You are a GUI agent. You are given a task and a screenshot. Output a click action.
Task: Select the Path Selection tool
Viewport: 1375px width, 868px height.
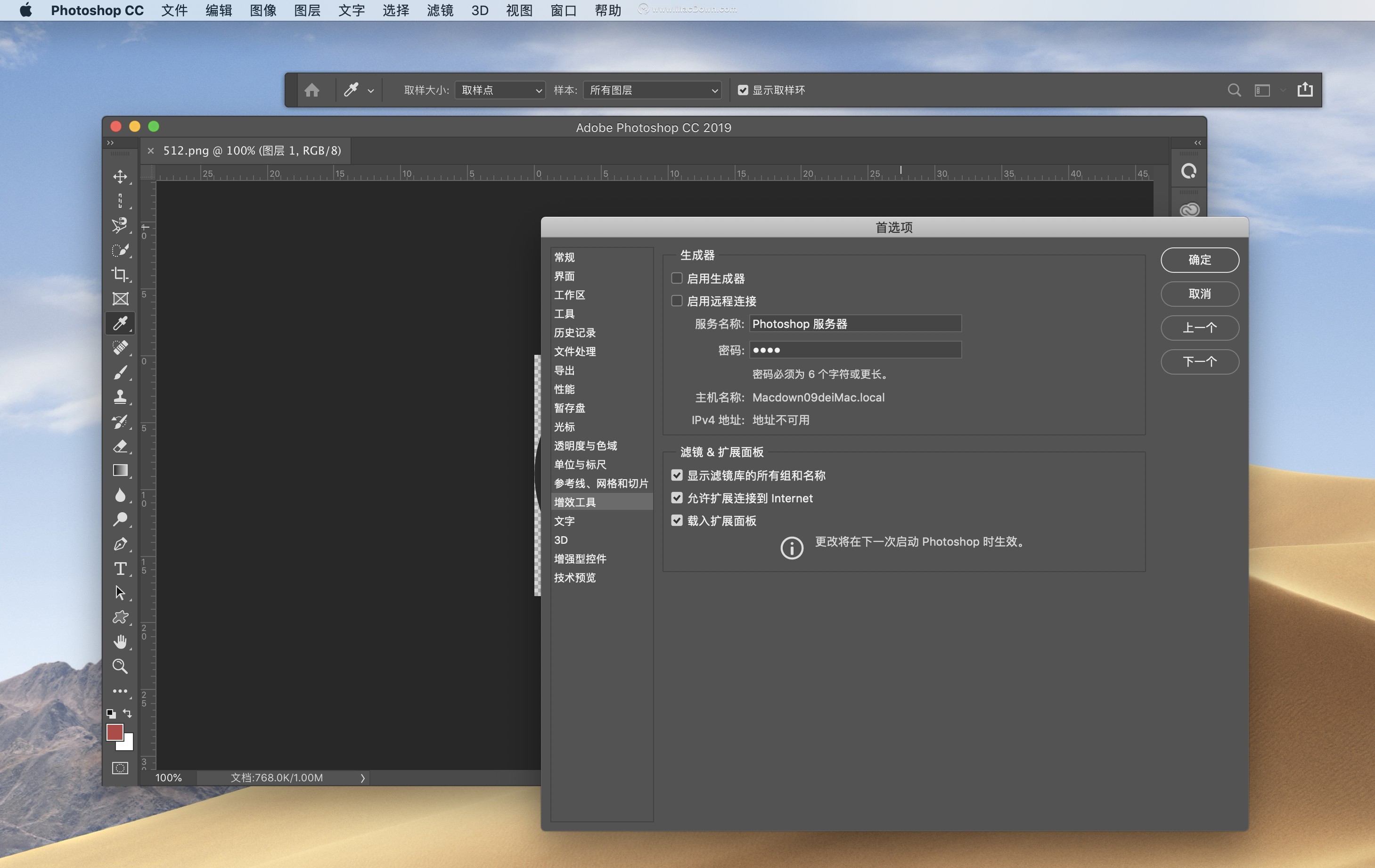pos(120,593)
